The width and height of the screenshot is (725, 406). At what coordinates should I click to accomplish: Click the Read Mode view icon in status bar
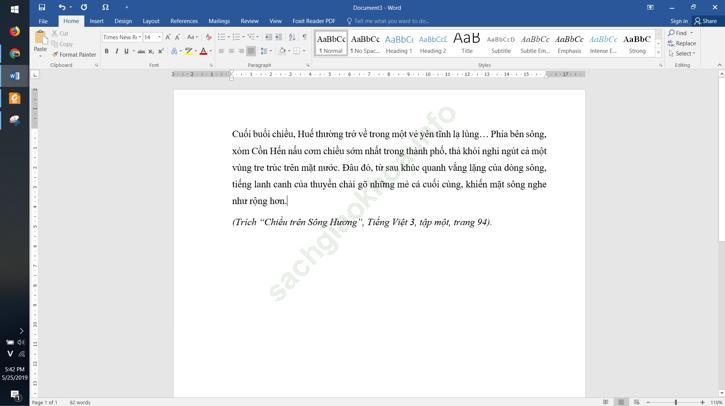(x=605, y=402)
